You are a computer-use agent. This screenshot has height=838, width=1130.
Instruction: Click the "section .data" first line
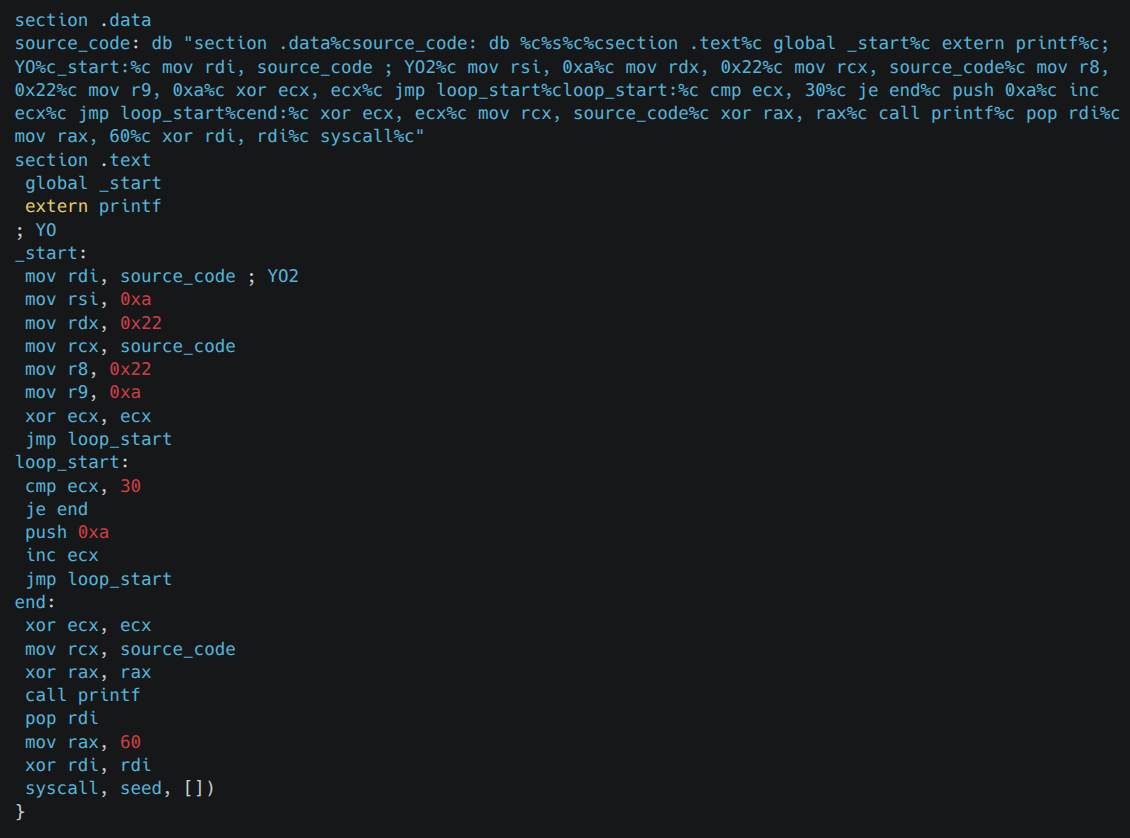coord(83,20)
